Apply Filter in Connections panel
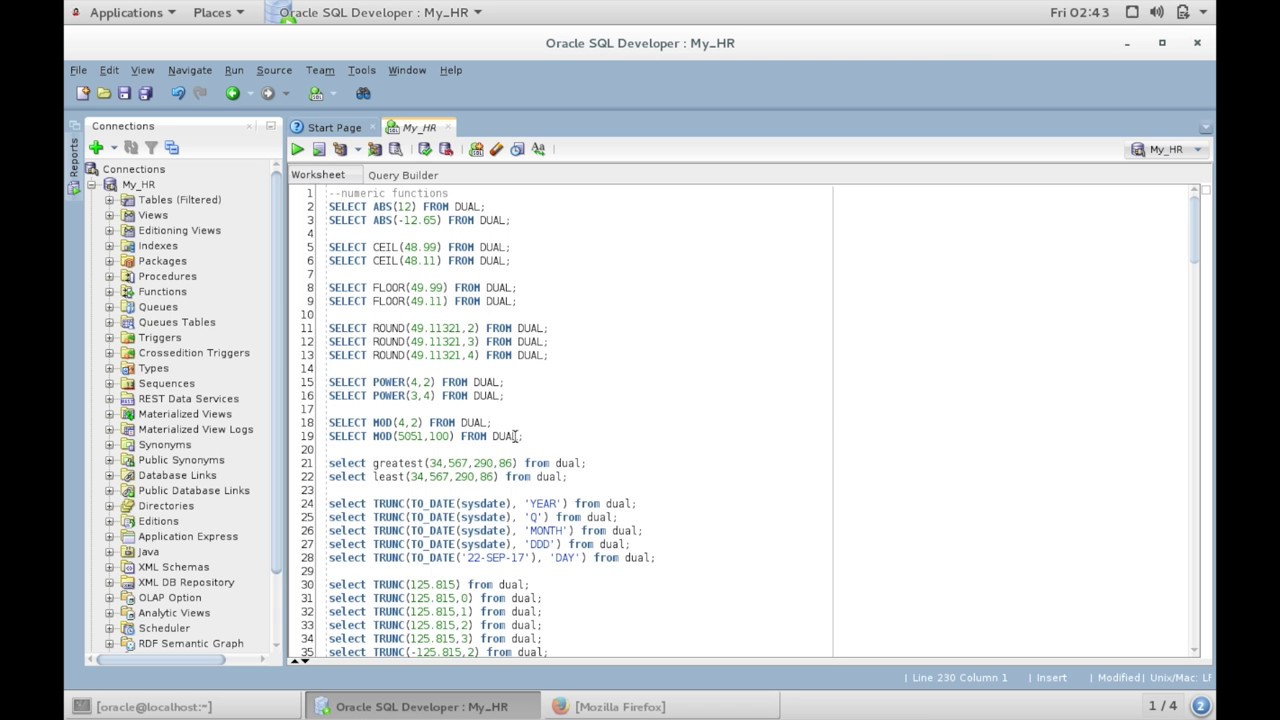Screen dimensions: 1280x720 [x=151, y=148]
